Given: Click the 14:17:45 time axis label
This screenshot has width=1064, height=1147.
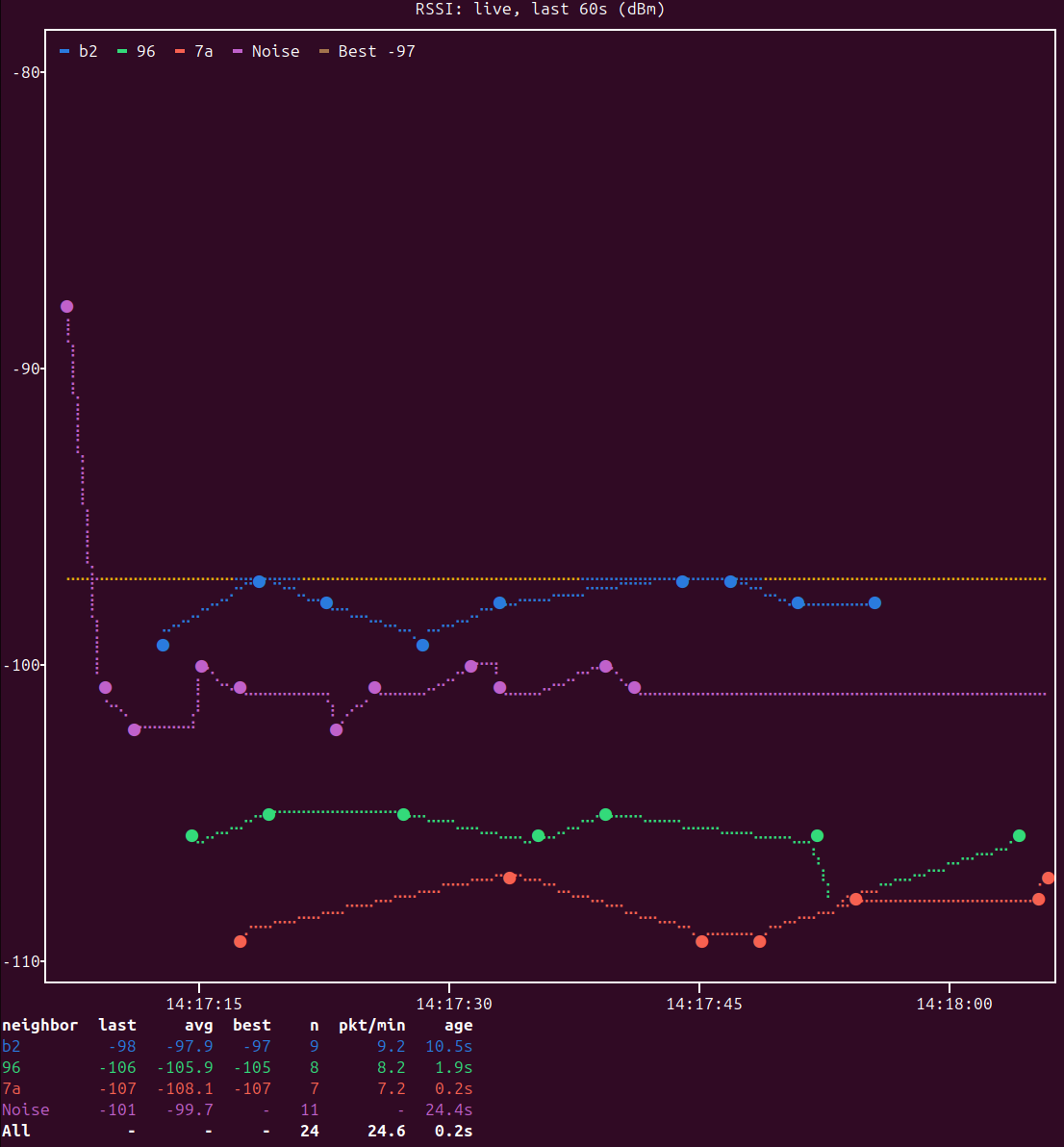Looking at the screenshot, I should coord(704,1004).
